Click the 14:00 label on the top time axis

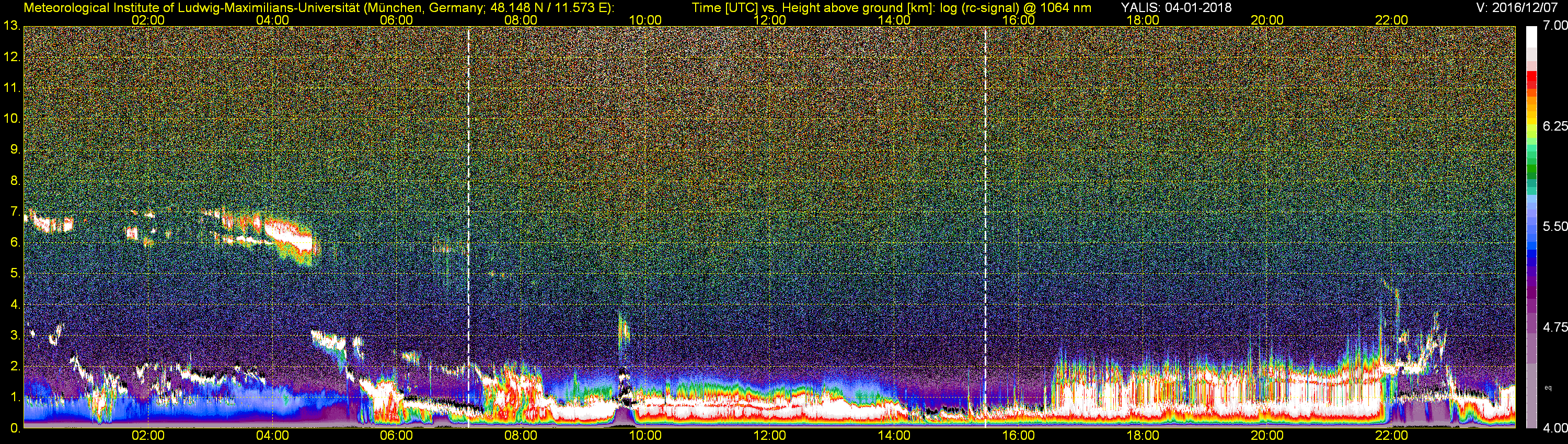click(x=894, y=20)
